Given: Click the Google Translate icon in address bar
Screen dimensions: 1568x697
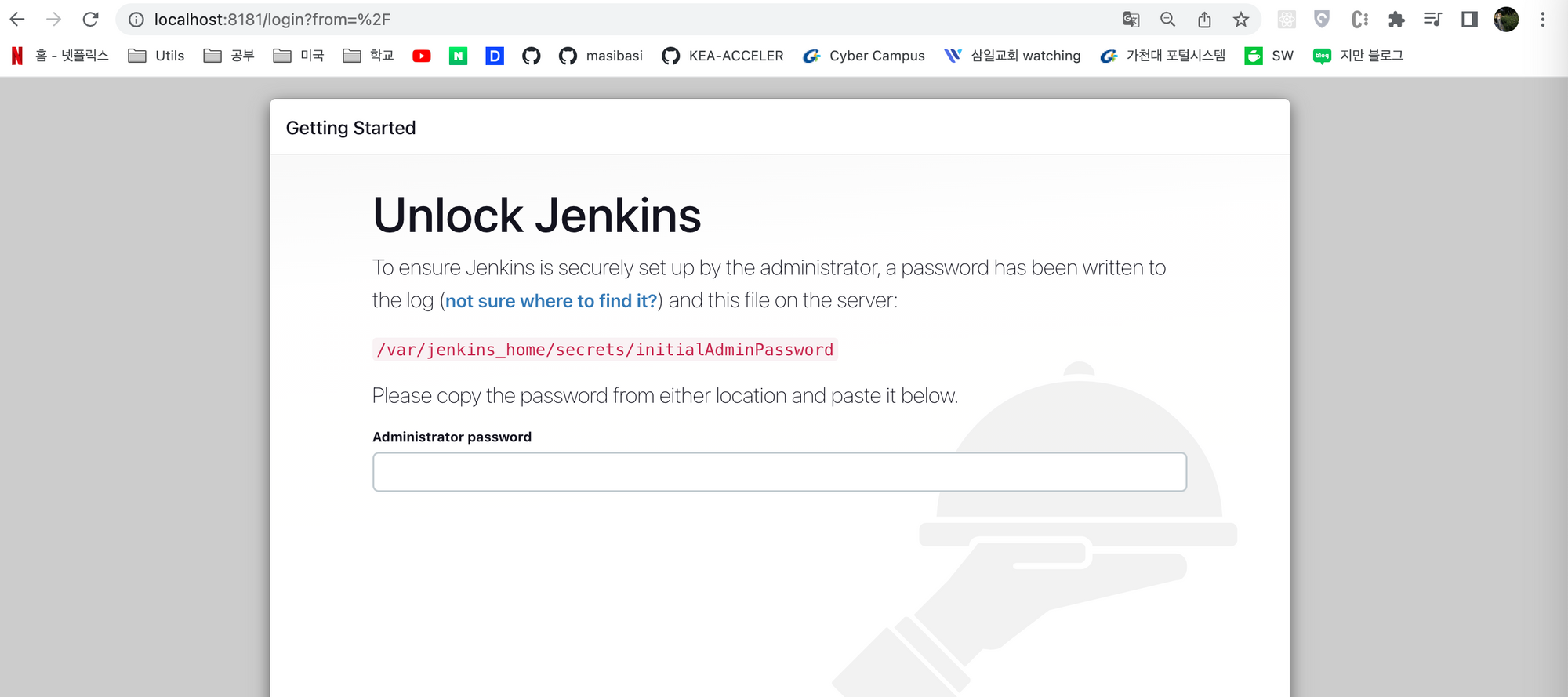Looking at the screenshot, I should 1131,20.
